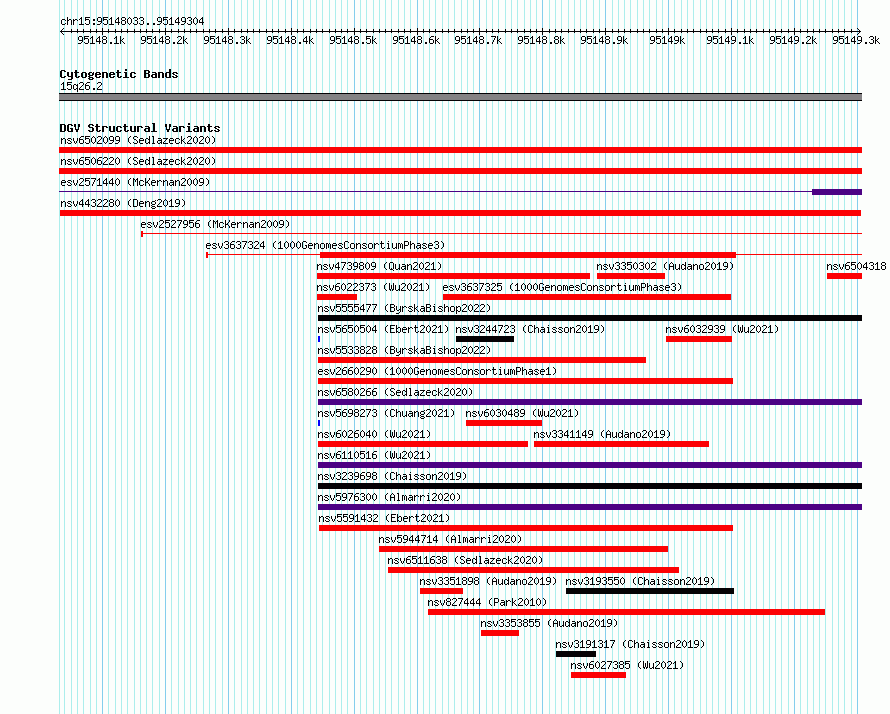Click the gray 15q26.2 cytogenetic band bar
Image resolution: width=890 pixels, height=714 pixels.
tap(460, 97)
